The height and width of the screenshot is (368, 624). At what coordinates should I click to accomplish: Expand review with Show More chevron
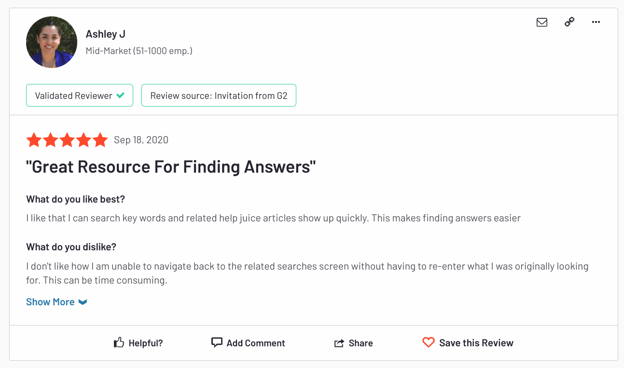pyautogui.click(x=83, y=302)
